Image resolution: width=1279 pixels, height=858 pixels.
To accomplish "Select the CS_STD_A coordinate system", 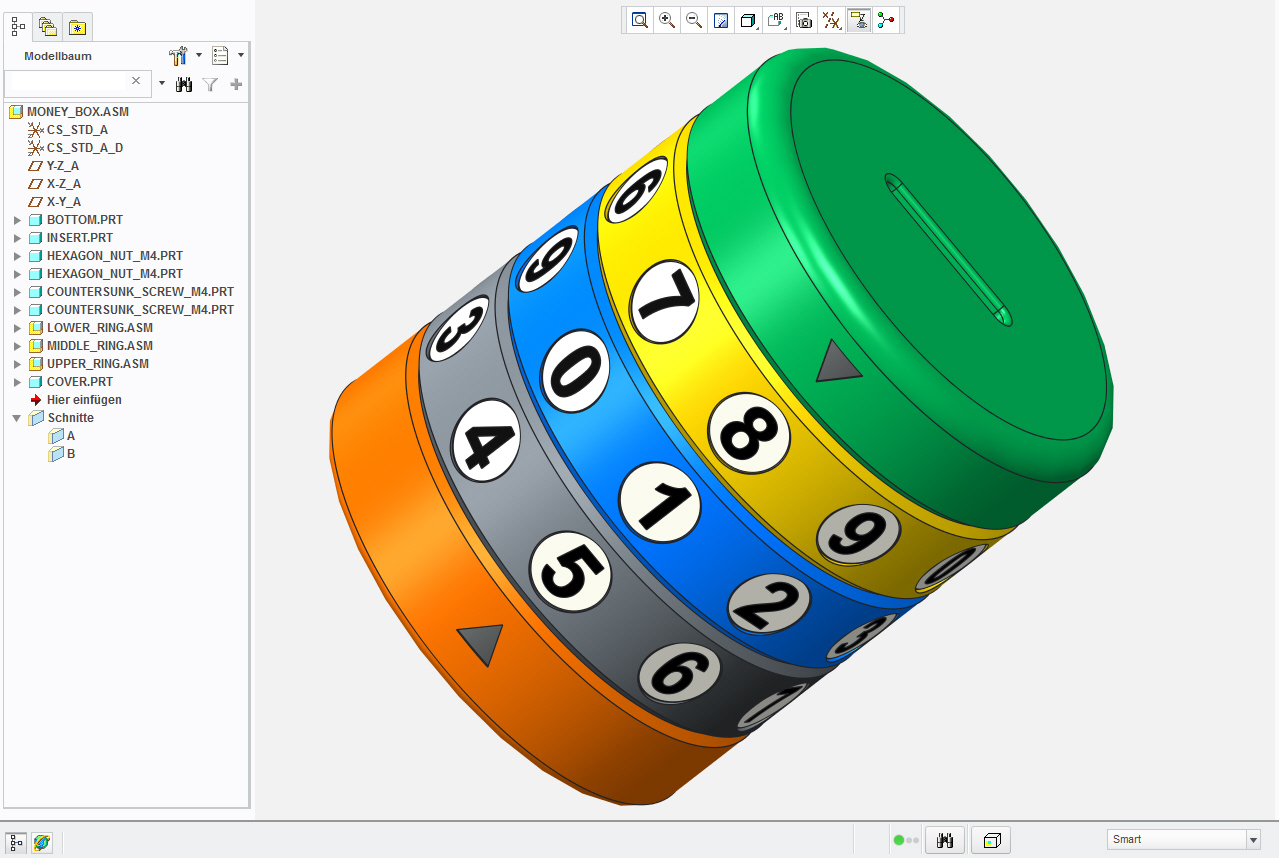I will pos(77,130).
